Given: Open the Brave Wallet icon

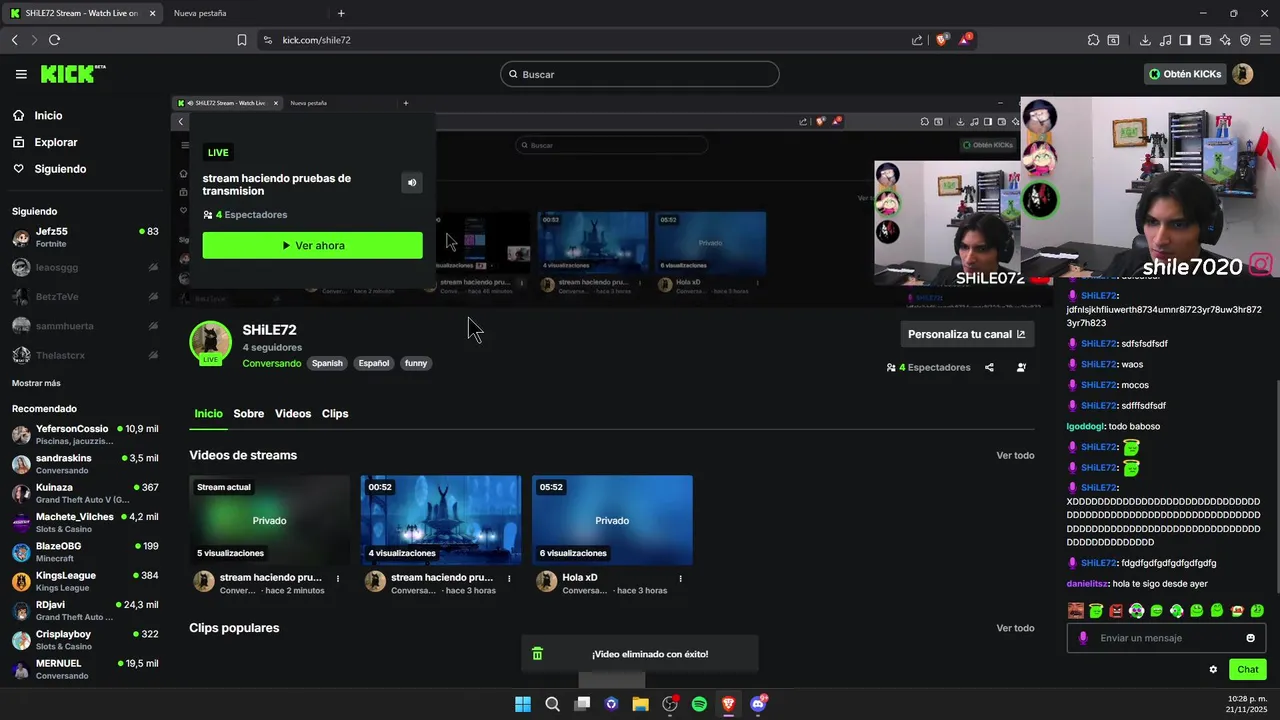Looking at the screenshot, I should [1205, 40].
